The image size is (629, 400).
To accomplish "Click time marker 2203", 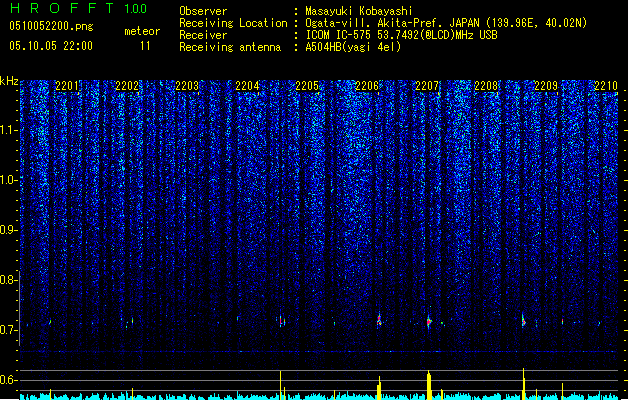I will tap(187, 86).
